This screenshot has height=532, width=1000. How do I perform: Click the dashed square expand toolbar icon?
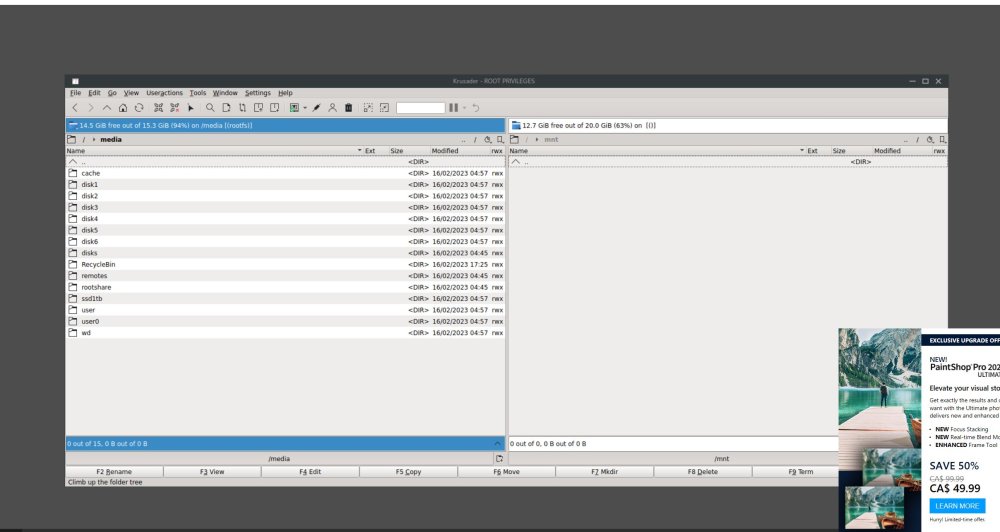[x=368, y=108]
